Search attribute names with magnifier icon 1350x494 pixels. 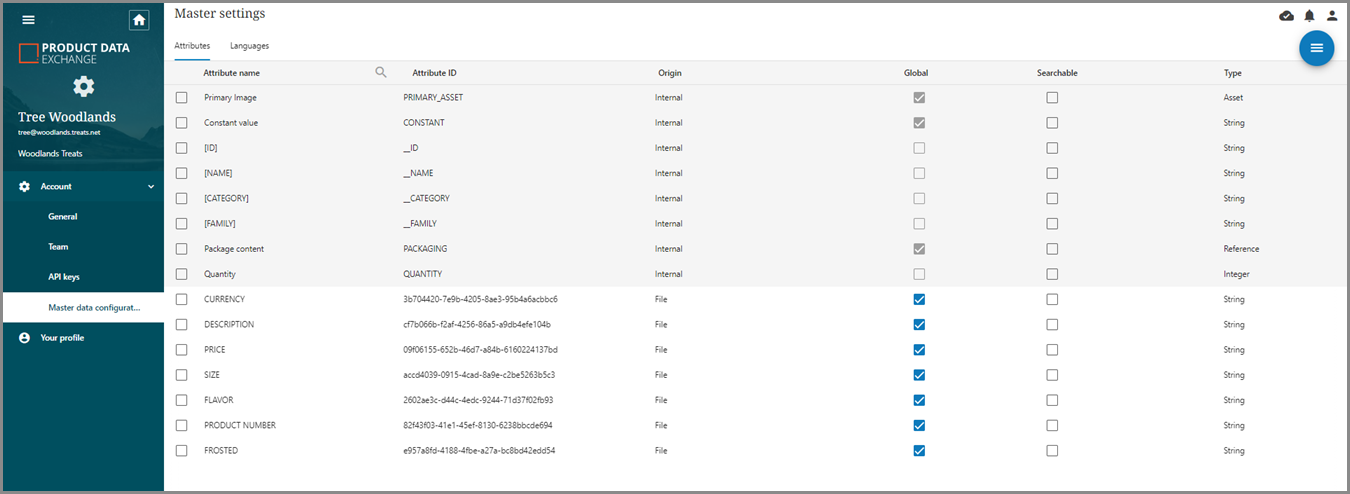click(380, 72)
